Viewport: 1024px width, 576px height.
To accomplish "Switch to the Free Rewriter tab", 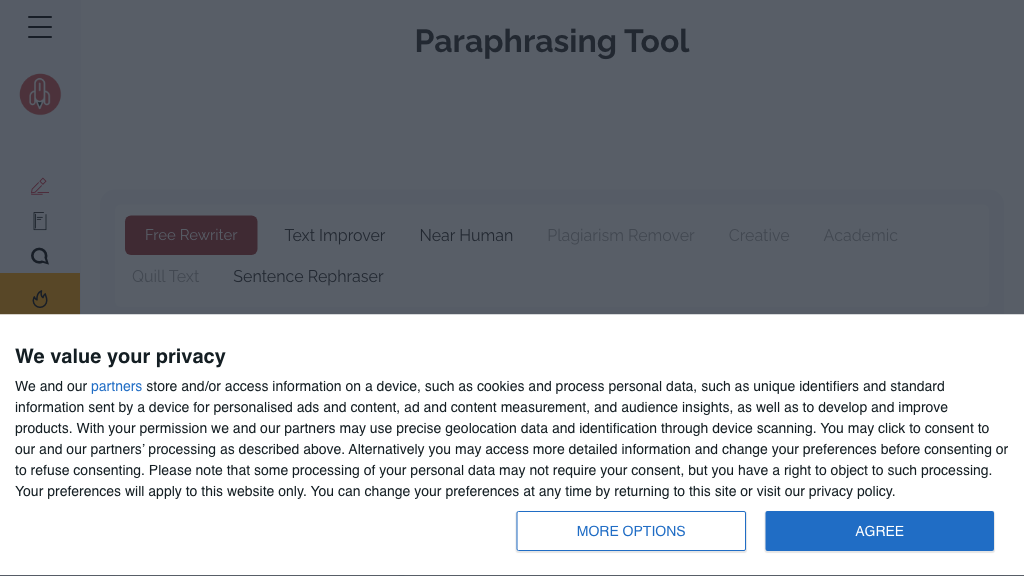I will click(191, 235).
